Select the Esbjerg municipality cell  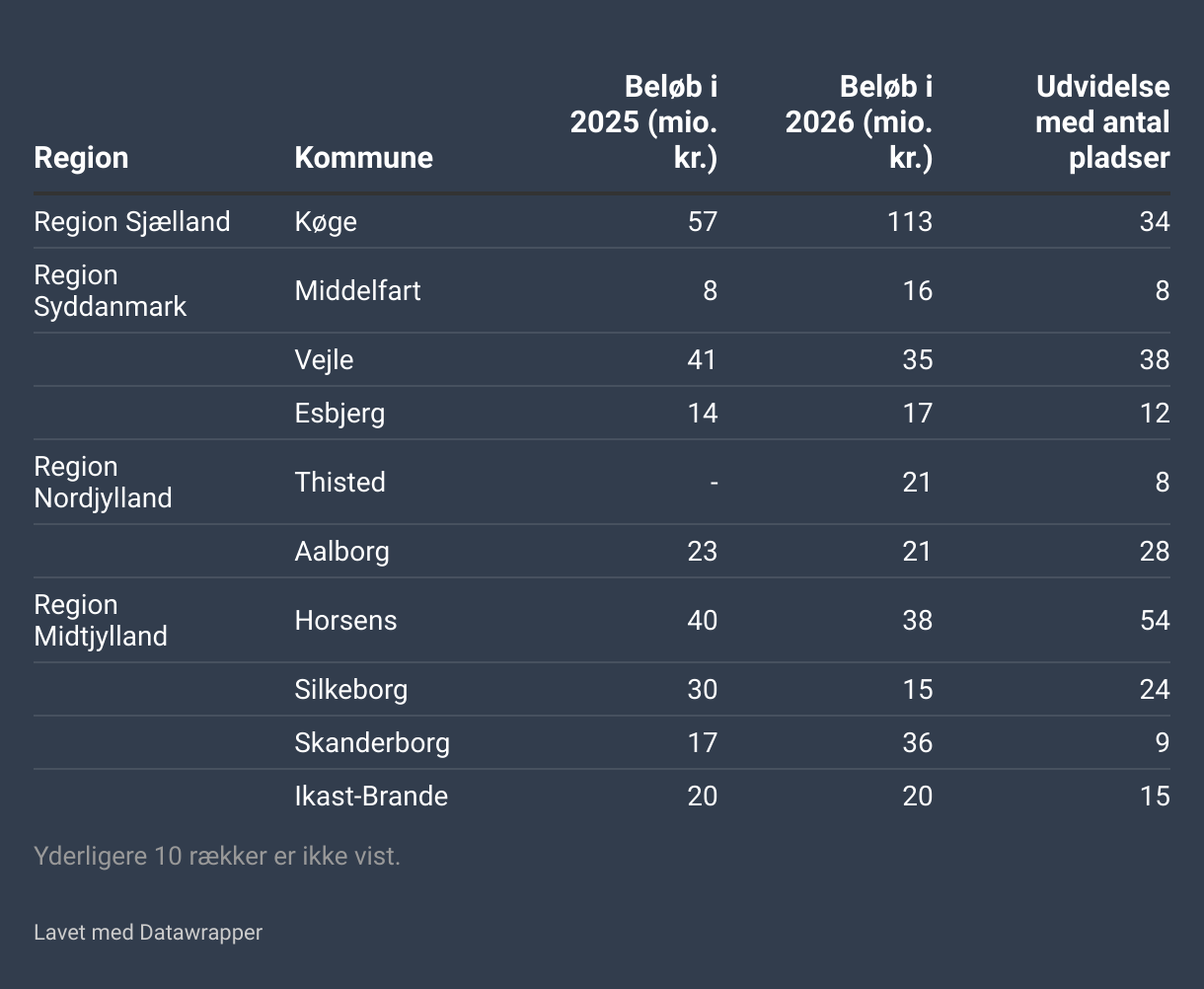click(339, 414)
